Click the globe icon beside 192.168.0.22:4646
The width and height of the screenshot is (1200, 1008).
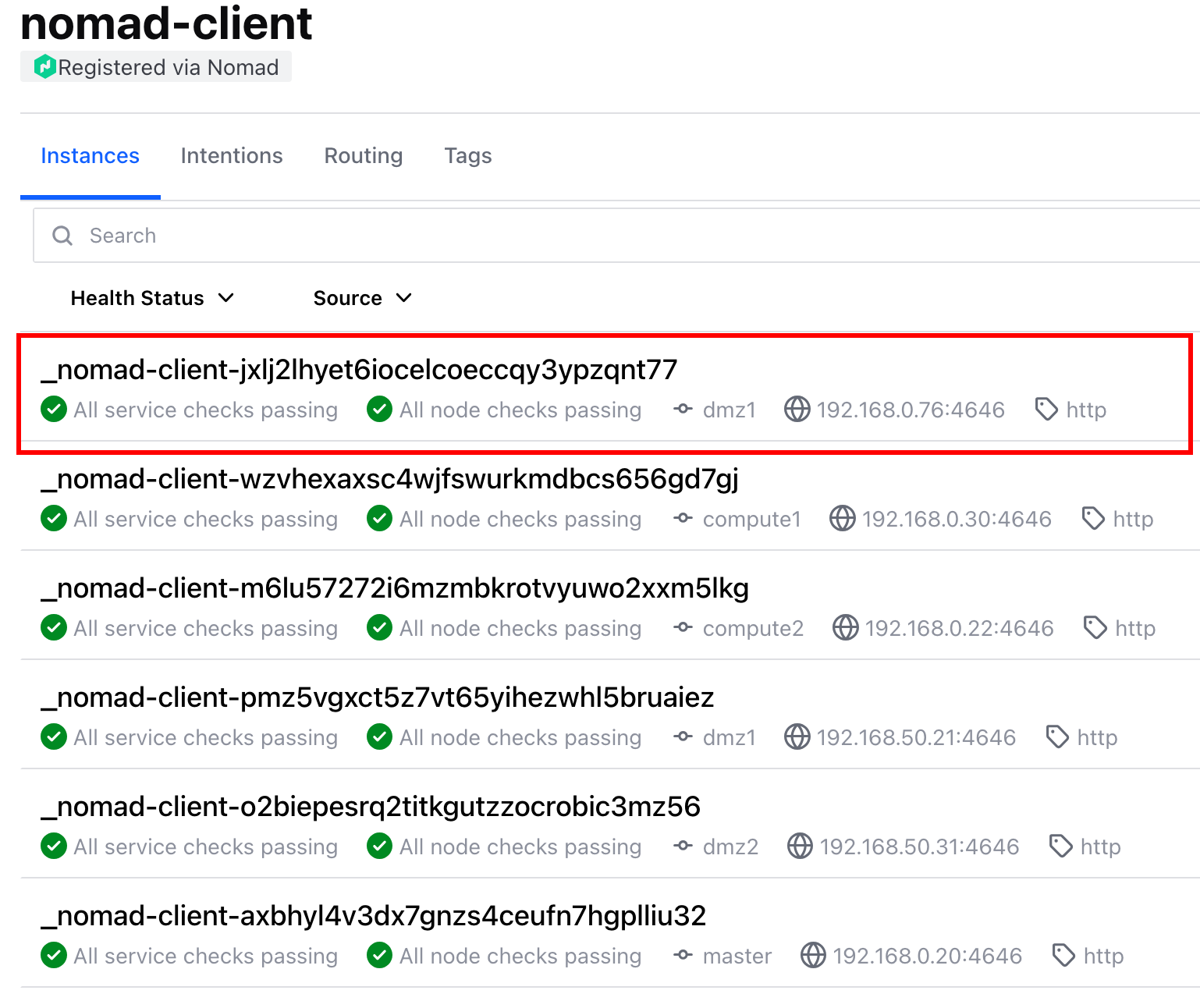[x=846, y=628]
